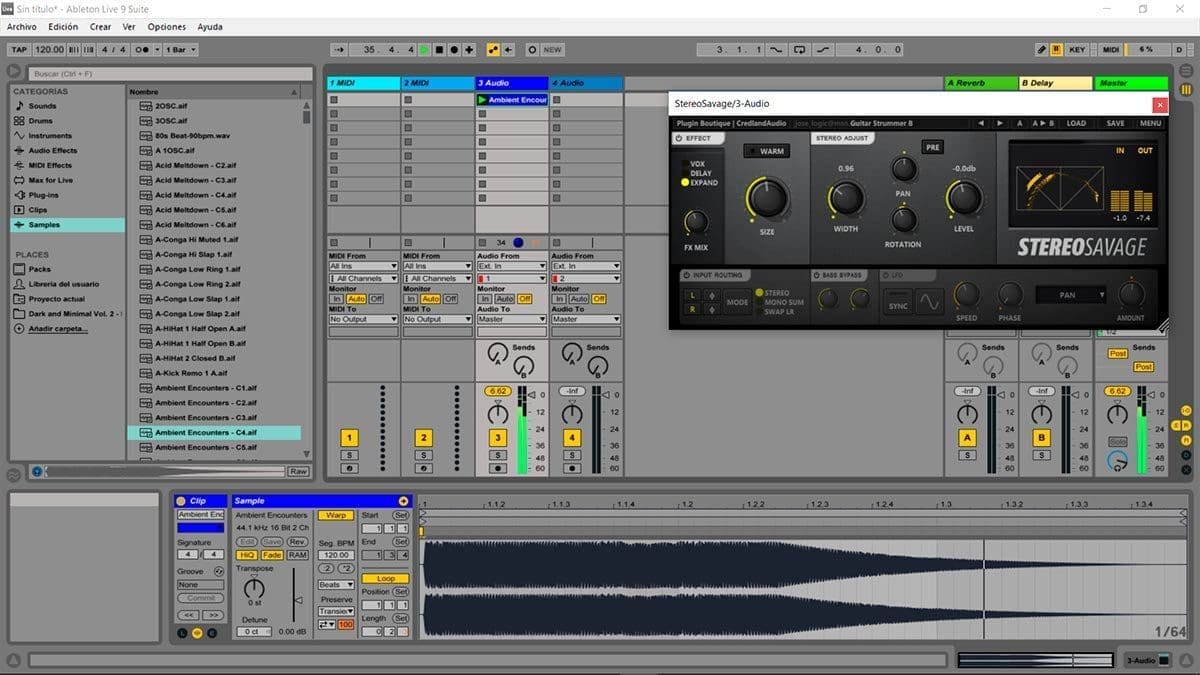Open track 1 No Output dropdown
Viewport: 1200px width, 675px height.
click(x=363, y=319)
